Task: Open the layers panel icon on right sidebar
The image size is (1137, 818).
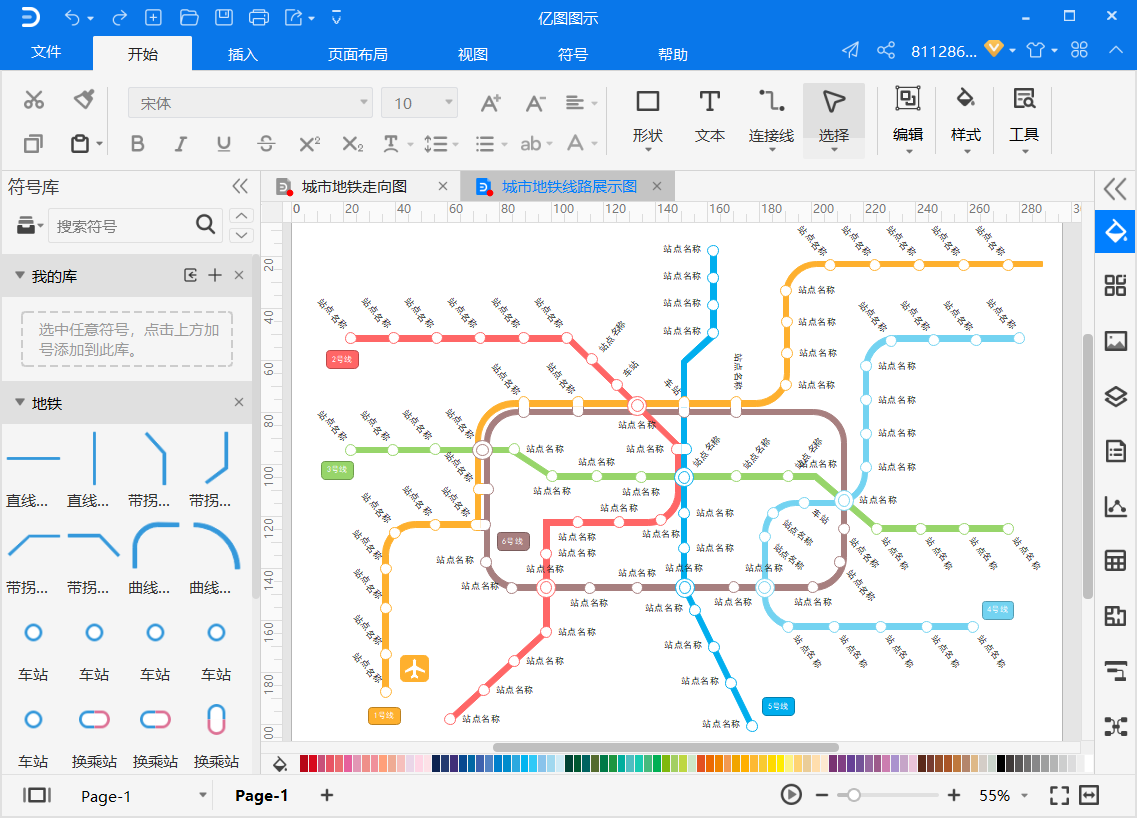Action: click(x=1115, y=396)
